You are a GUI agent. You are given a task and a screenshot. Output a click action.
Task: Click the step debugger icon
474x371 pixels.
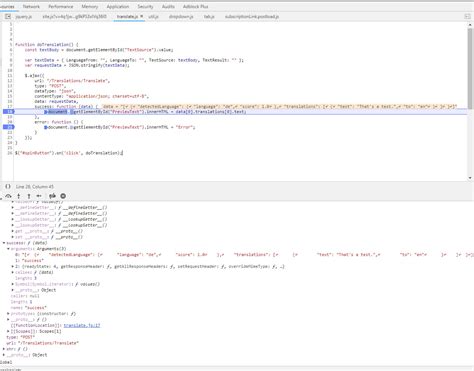coord(39,196)
